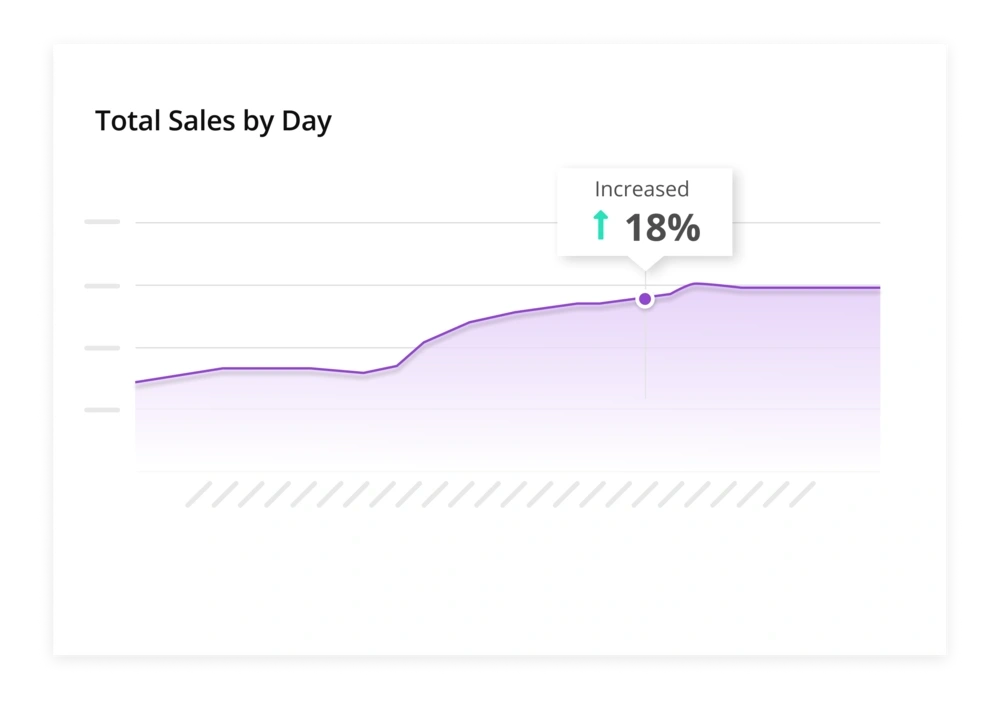Click the tooltip's downward pointer caret
This screenshot has height=726, width=1000.
point(645,264)
